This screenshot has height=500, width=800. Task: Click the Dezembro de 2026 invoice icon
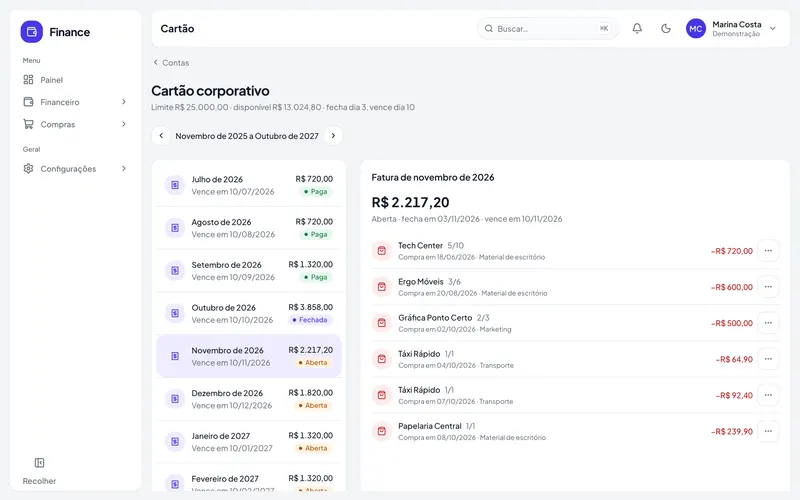pyautogui.click(x=175, y=399)
